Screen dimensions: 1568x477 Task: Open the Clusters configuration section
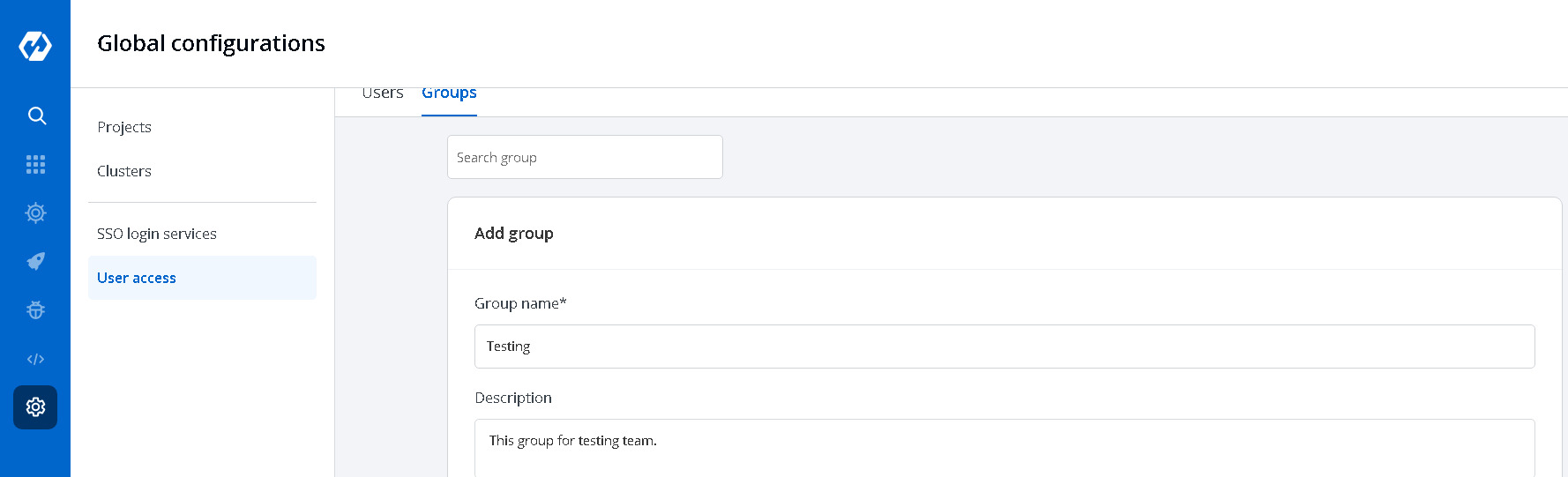[x=124, y=171]
